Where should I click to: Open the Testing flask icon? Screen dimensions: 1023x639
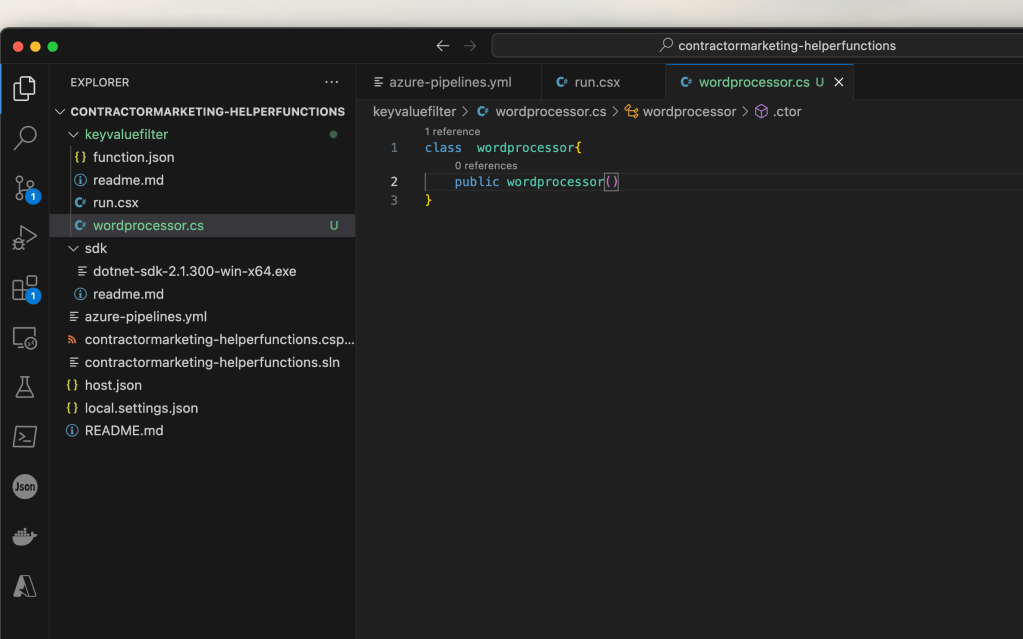(x=24, y=387)
